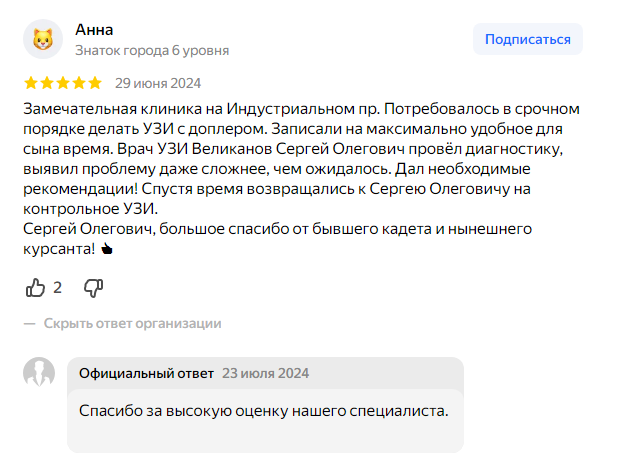This screenshot has height=456, width=639.
Task: Open the reviewer name Анна
Action: [x=94, y=29]
